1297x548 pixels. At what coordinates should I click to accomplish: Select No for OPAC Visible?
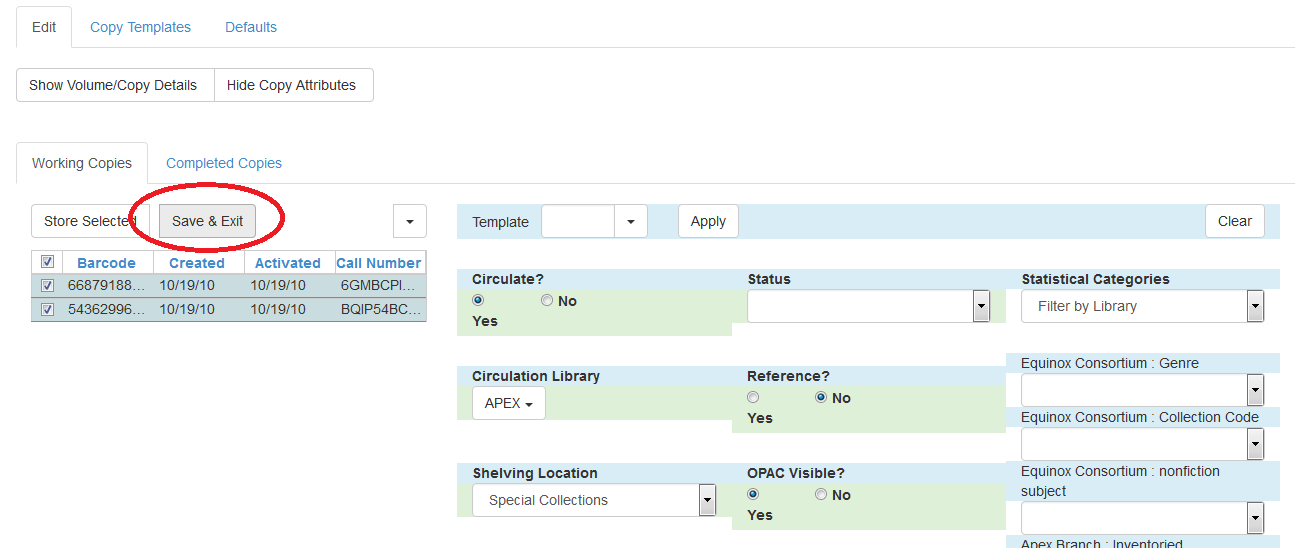821,495
